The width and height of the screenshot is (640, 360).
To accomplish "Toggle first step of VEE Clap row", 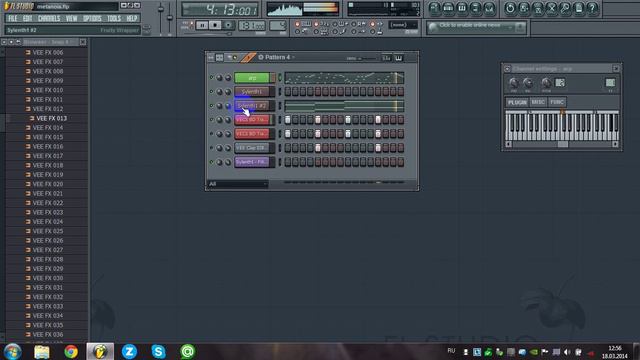I will (x=288, y=148).
